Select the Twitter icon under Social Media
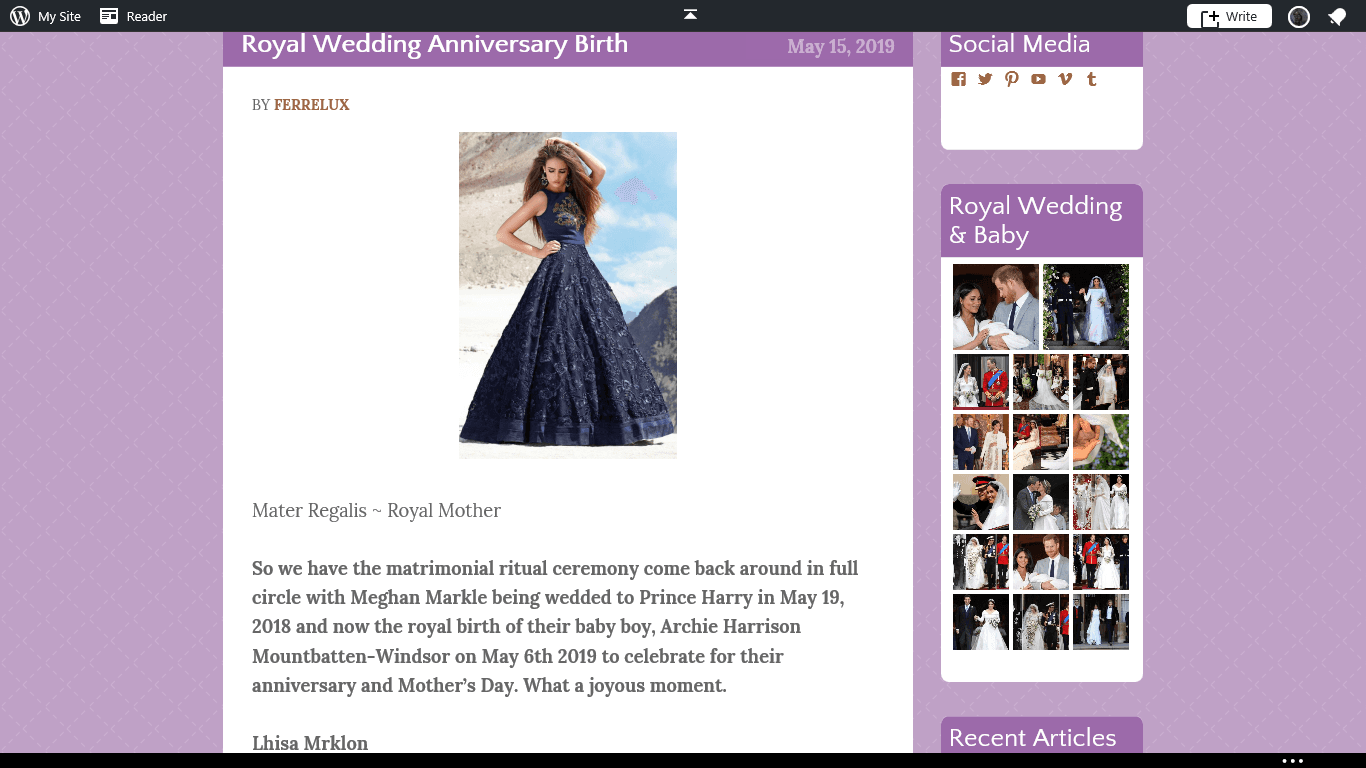This screenshot has height=768, width=1366. click(x=985, y=79)
